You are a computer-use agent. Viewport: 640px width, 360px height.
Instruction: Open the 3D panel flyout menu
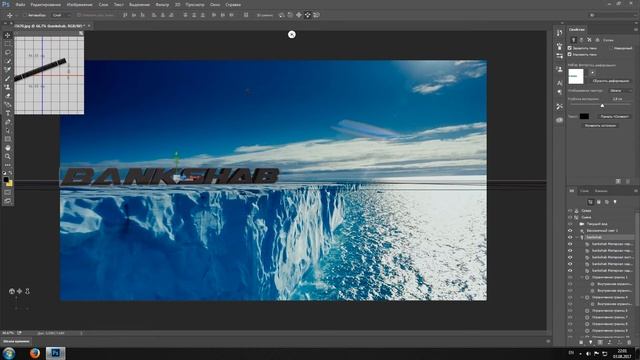636,191
